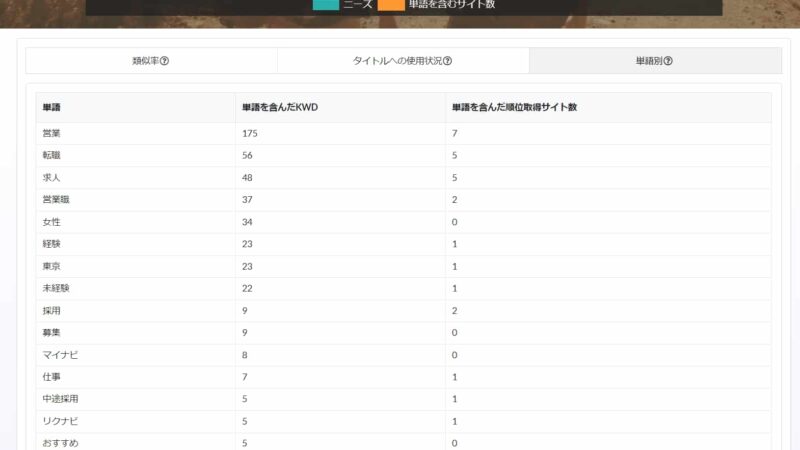800x450 pixels.
Task: Select the word 東京 in the table
Action: 52,266
